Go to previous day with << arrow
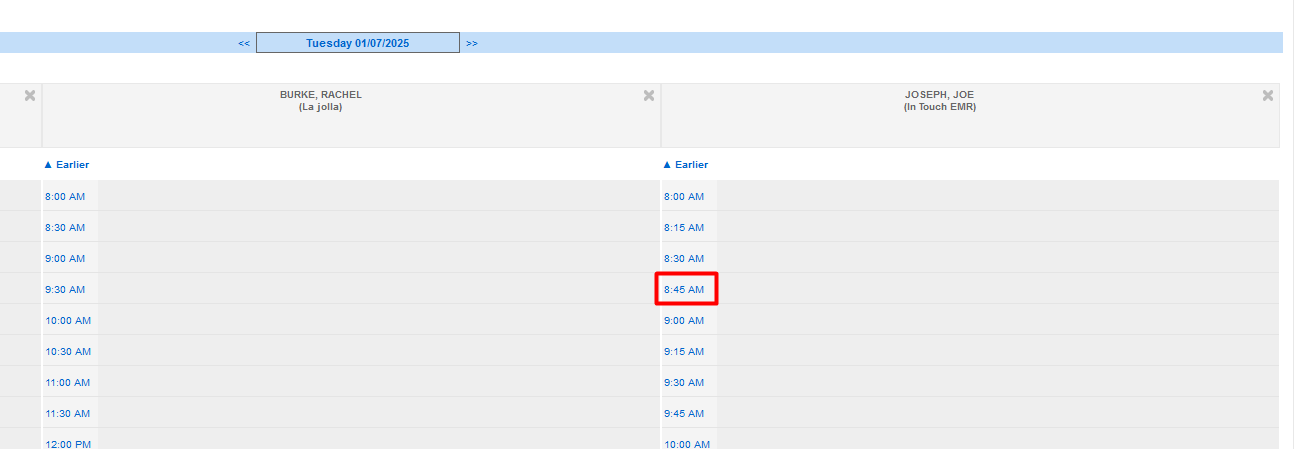The height and width of the screenshot is (449, 1299). pos(244,43)
